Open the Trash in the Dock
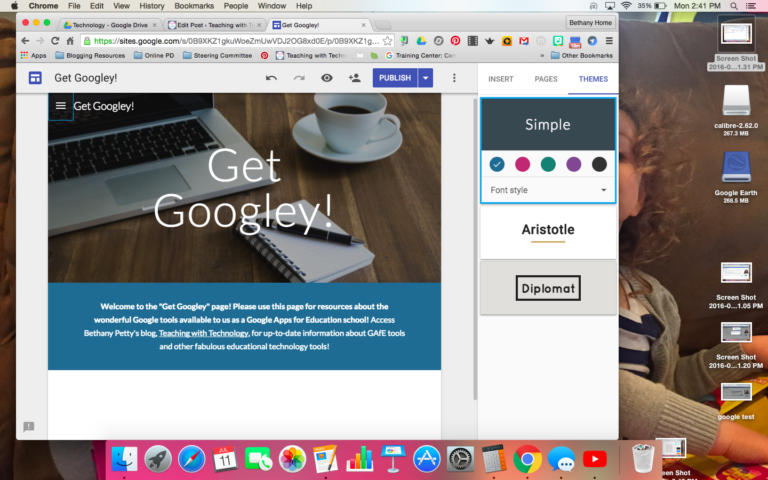The image size is (768, 480). point(643,458)
